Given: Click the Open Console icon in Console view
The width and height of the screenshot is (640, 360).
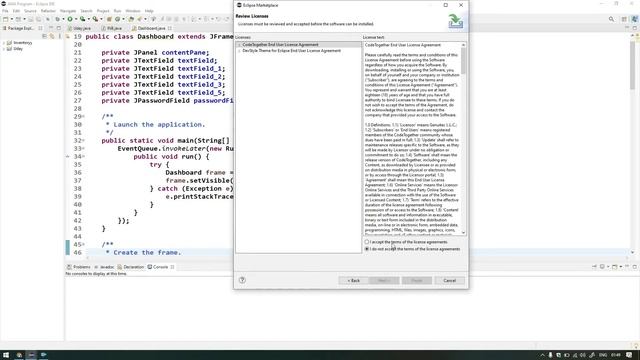Looking at the screenshot, I should pyautogui.click(x=615, y=267).
